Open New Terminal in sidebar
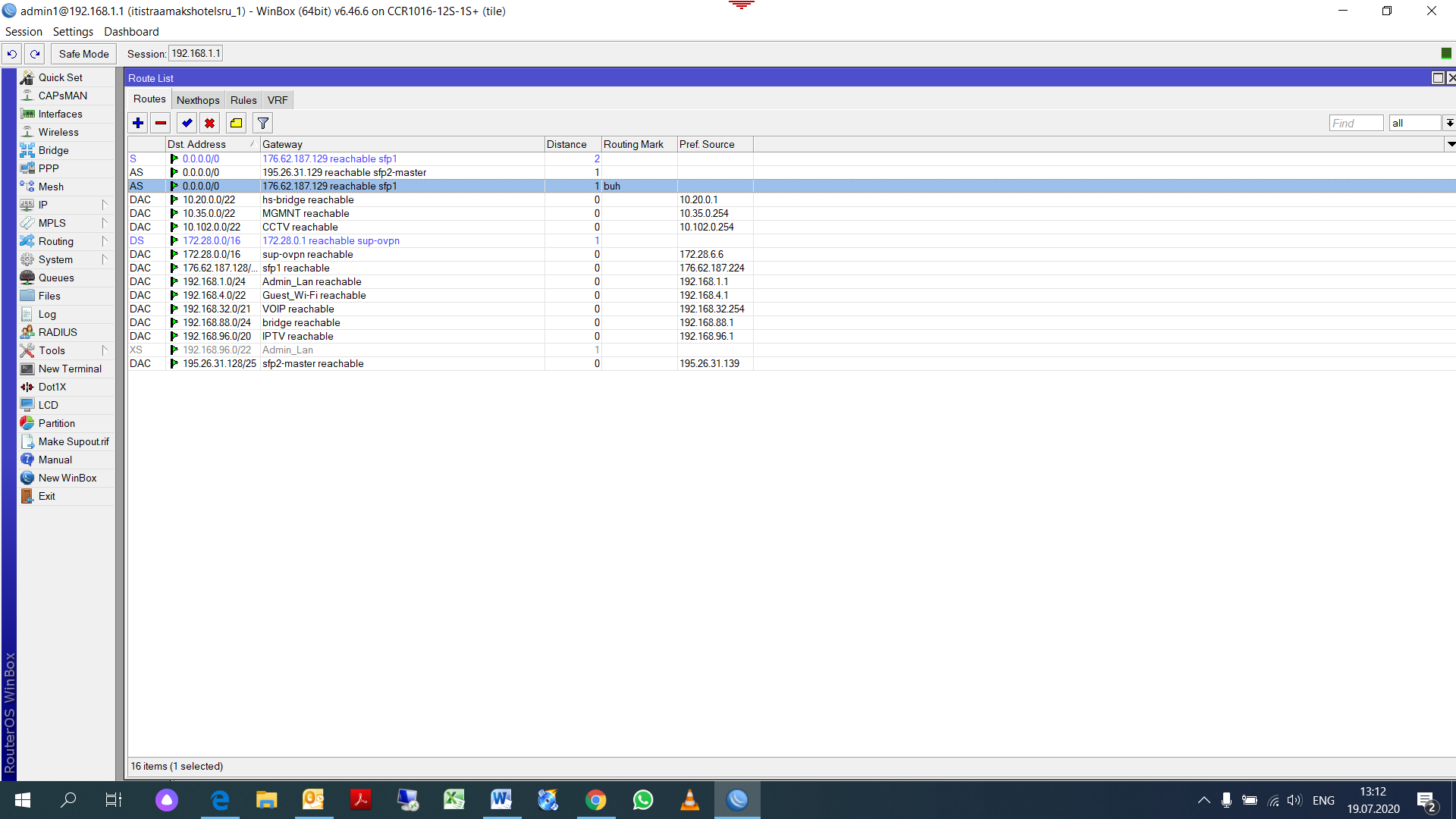Image resolution: width=1456 pixels, height=819 pixels. click(x=66, y=369)
